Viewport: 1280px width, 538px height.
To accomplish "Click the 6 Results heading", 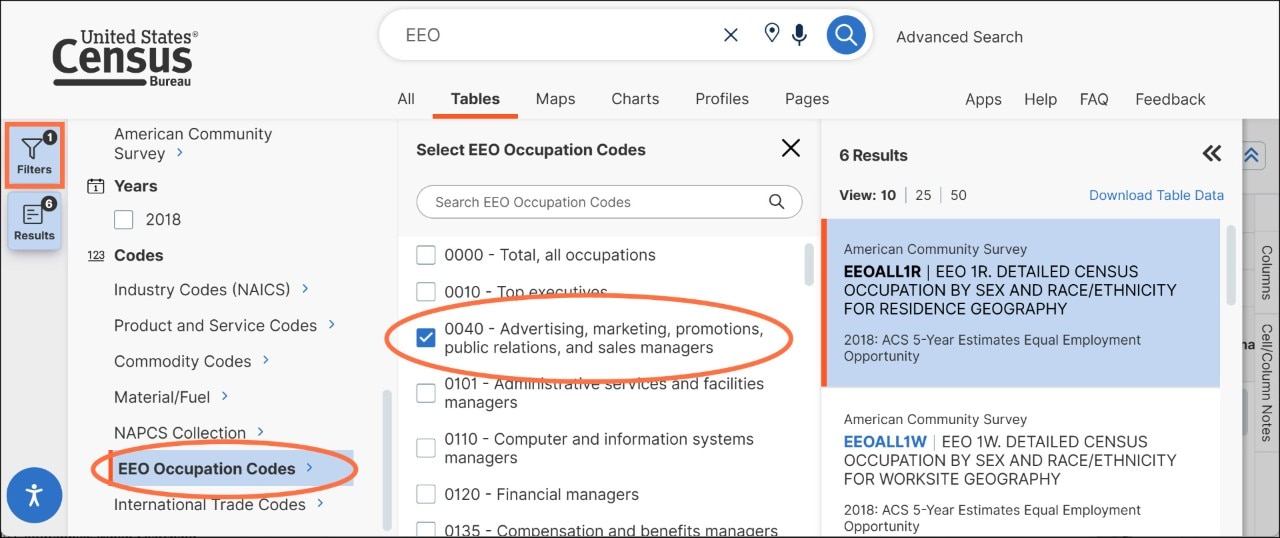I will point(873,155).
